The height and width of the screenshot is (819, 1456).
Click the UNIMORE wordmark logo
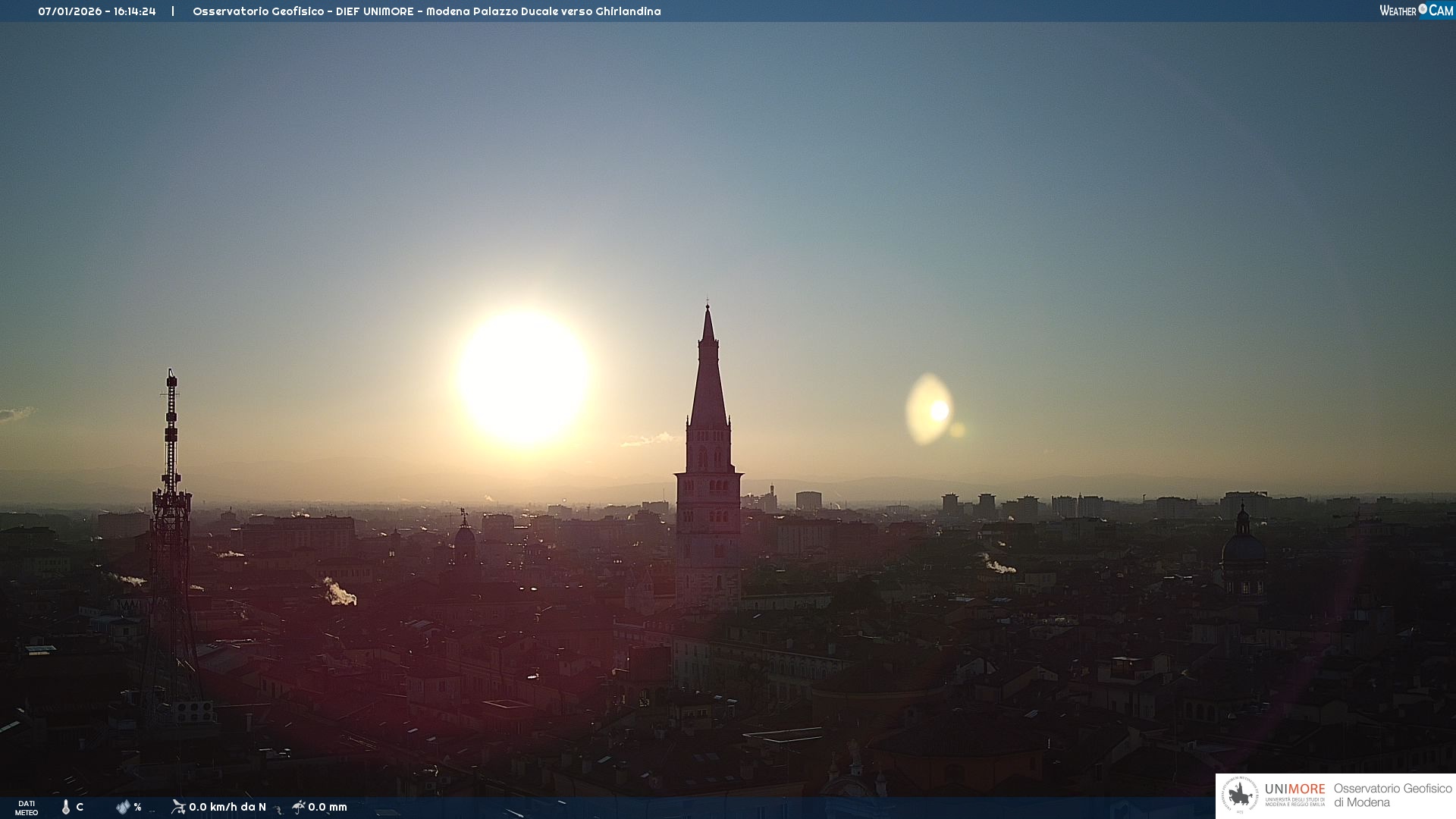(x=1294, y=789)
